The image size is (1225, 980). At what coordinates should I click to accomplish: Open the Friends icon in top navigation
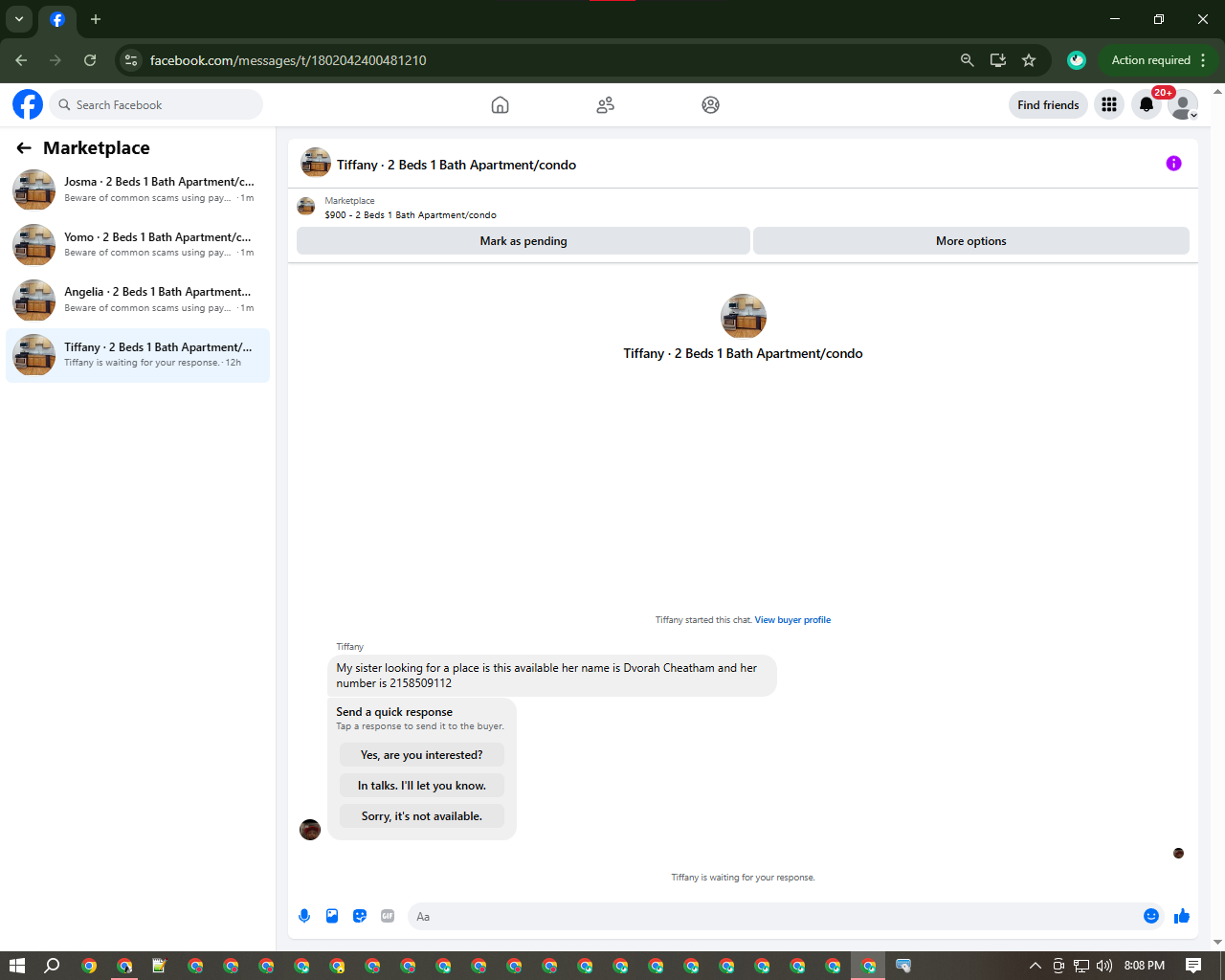605,105
